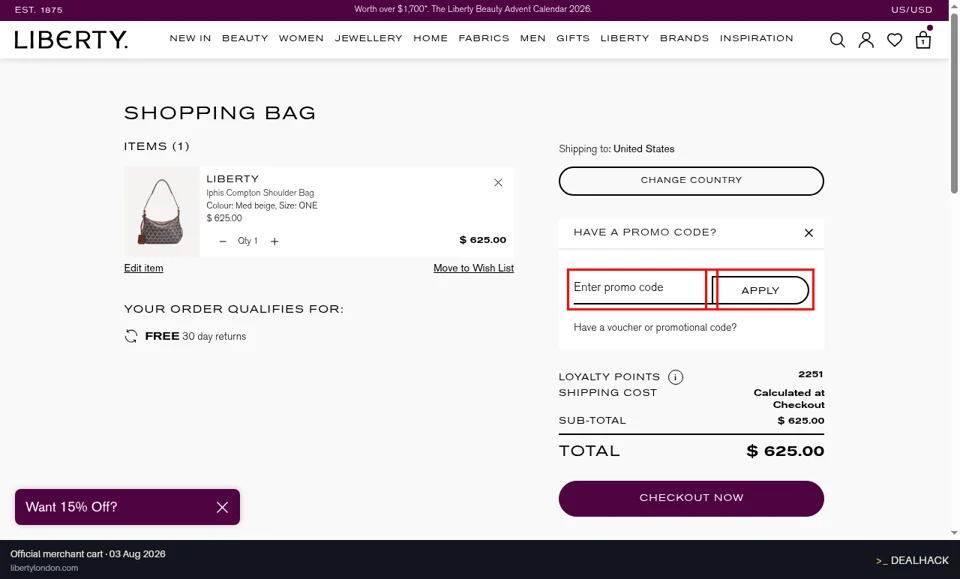Click the Checkout Now button

pos(691,498)
